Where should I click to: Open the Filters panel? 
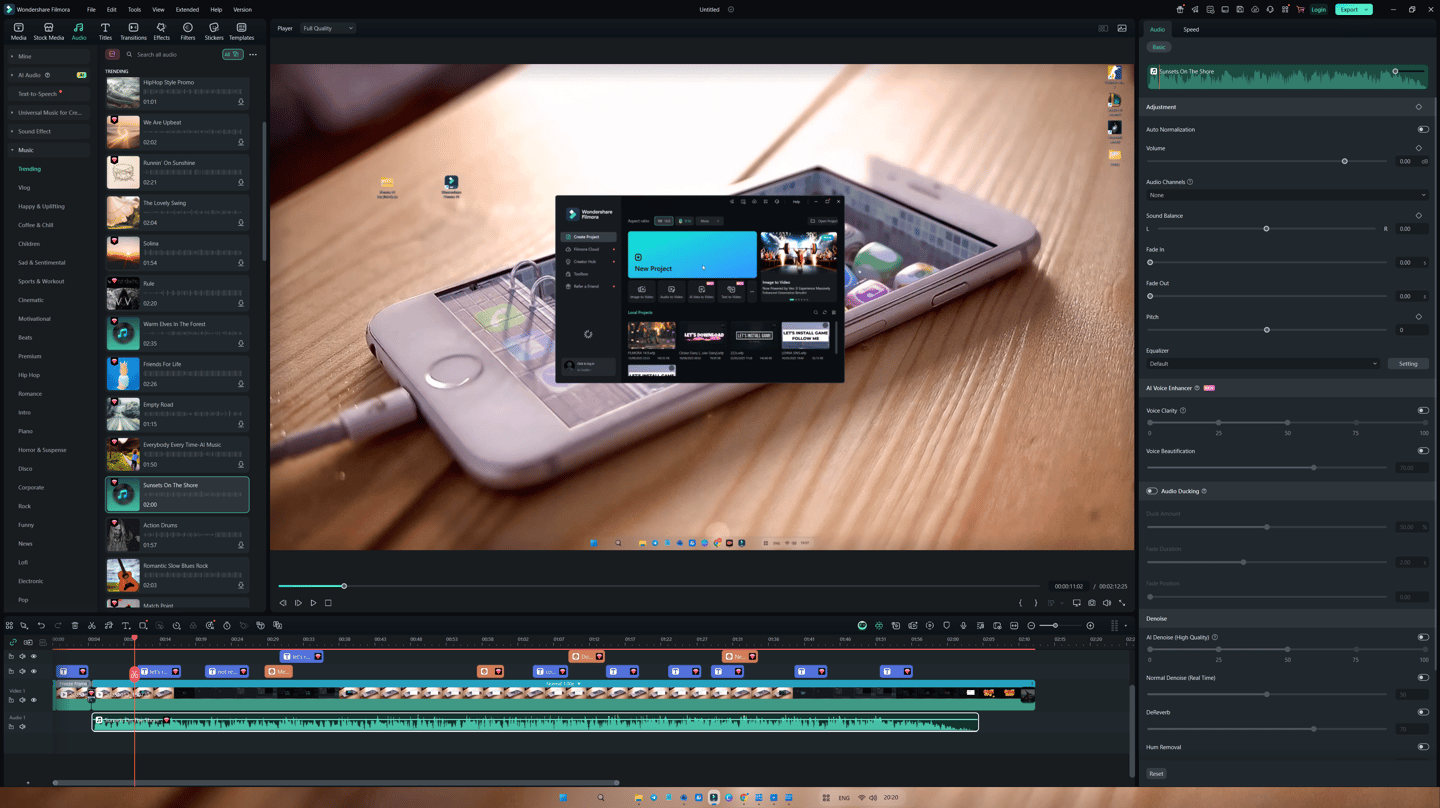tap(188, 32)
